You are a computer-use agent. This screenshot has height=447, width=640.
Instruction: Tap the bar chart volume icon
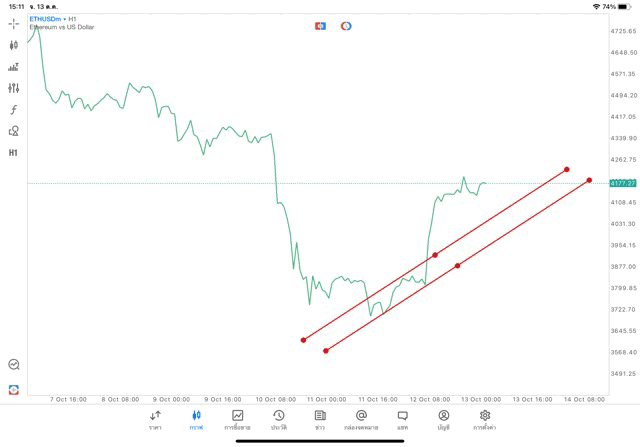(14, 67)
